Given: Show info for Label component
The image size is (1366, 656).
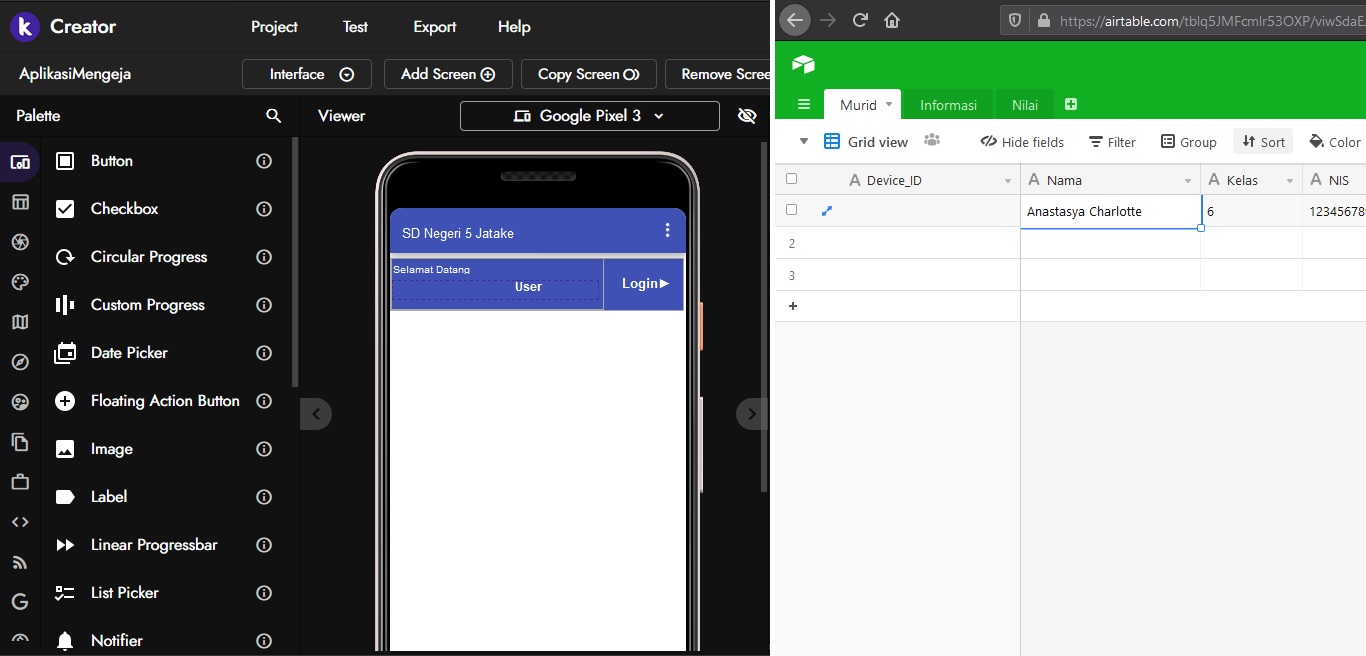Looking at the screenshot, I should [x=264, y=497].
